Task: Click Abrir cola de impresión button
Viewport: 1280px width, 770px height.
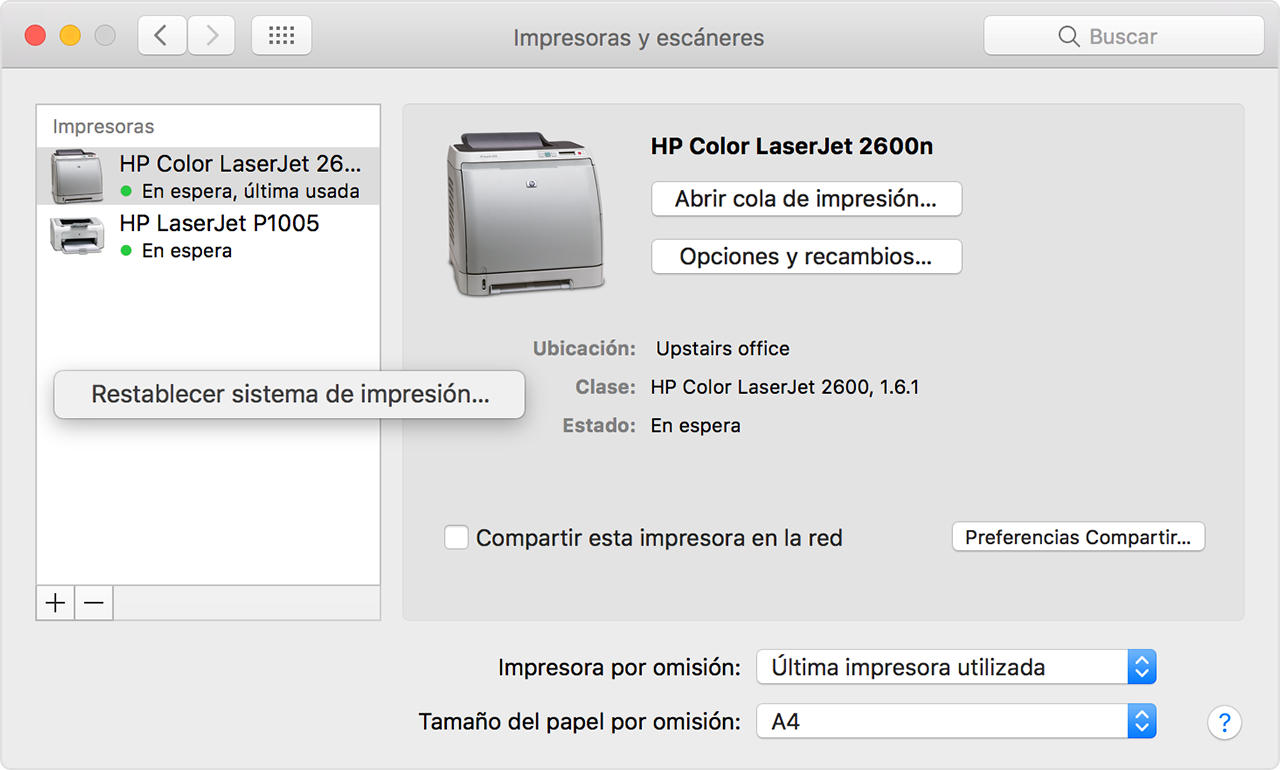Action: pos(806,198)
